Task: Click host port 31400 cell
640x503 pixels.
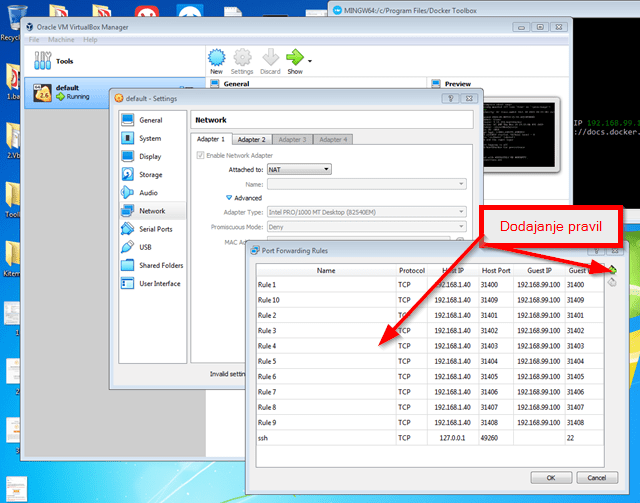Action: [x=496, y=285]
